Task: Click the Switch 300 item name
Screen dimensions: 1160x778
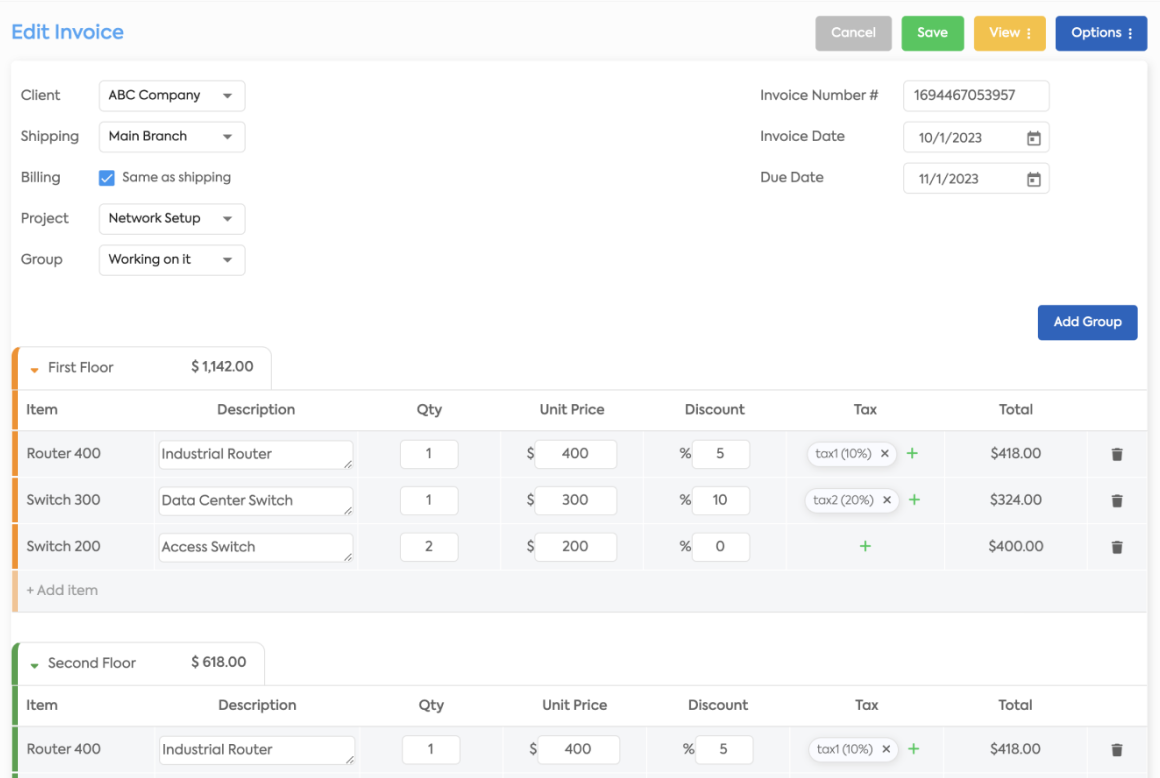Action: pyautogui.click(x=64, y=500)
